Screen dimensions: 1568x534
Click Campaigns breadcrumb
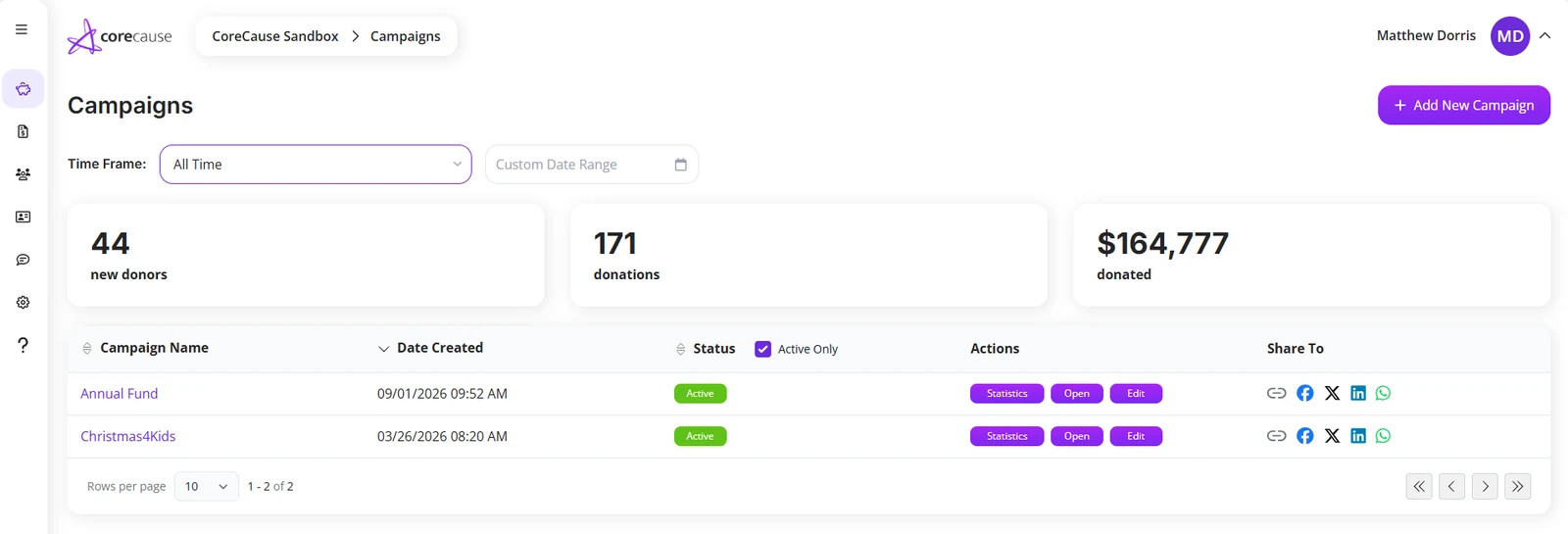tap(406, 36)
